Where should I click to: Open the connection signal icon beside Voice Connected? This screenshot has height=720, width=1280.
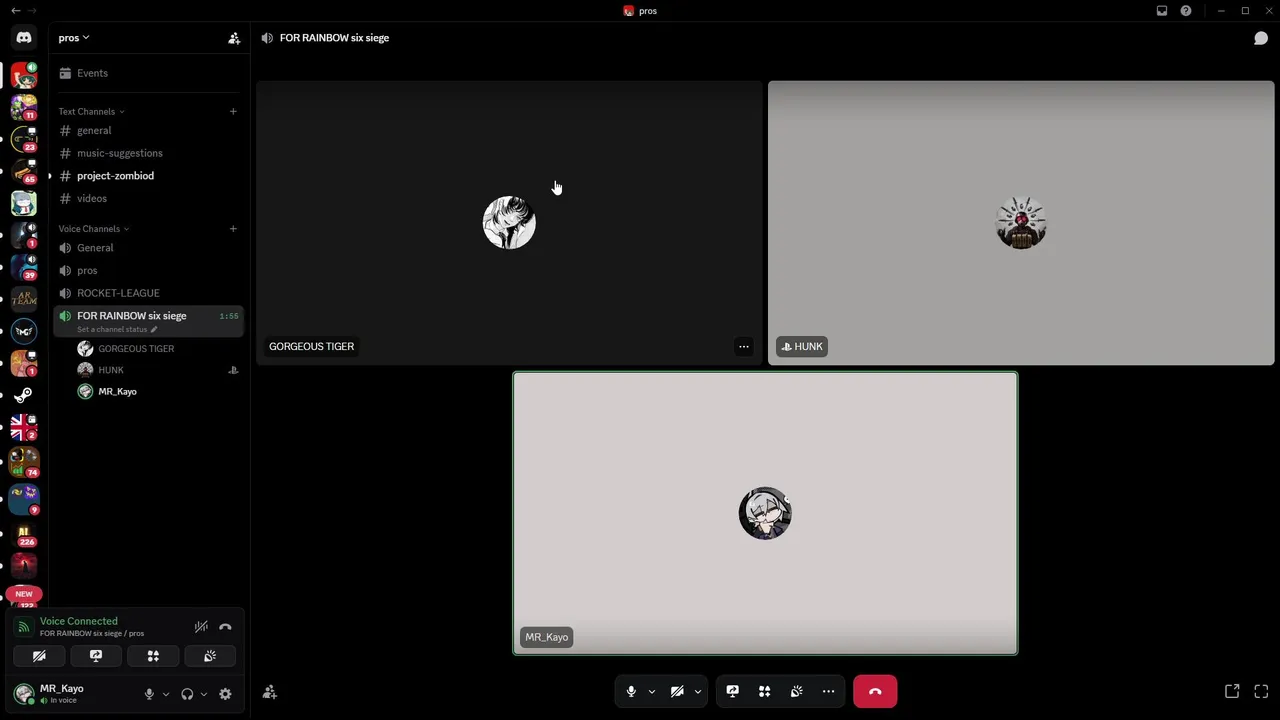(x=24, y=627)
